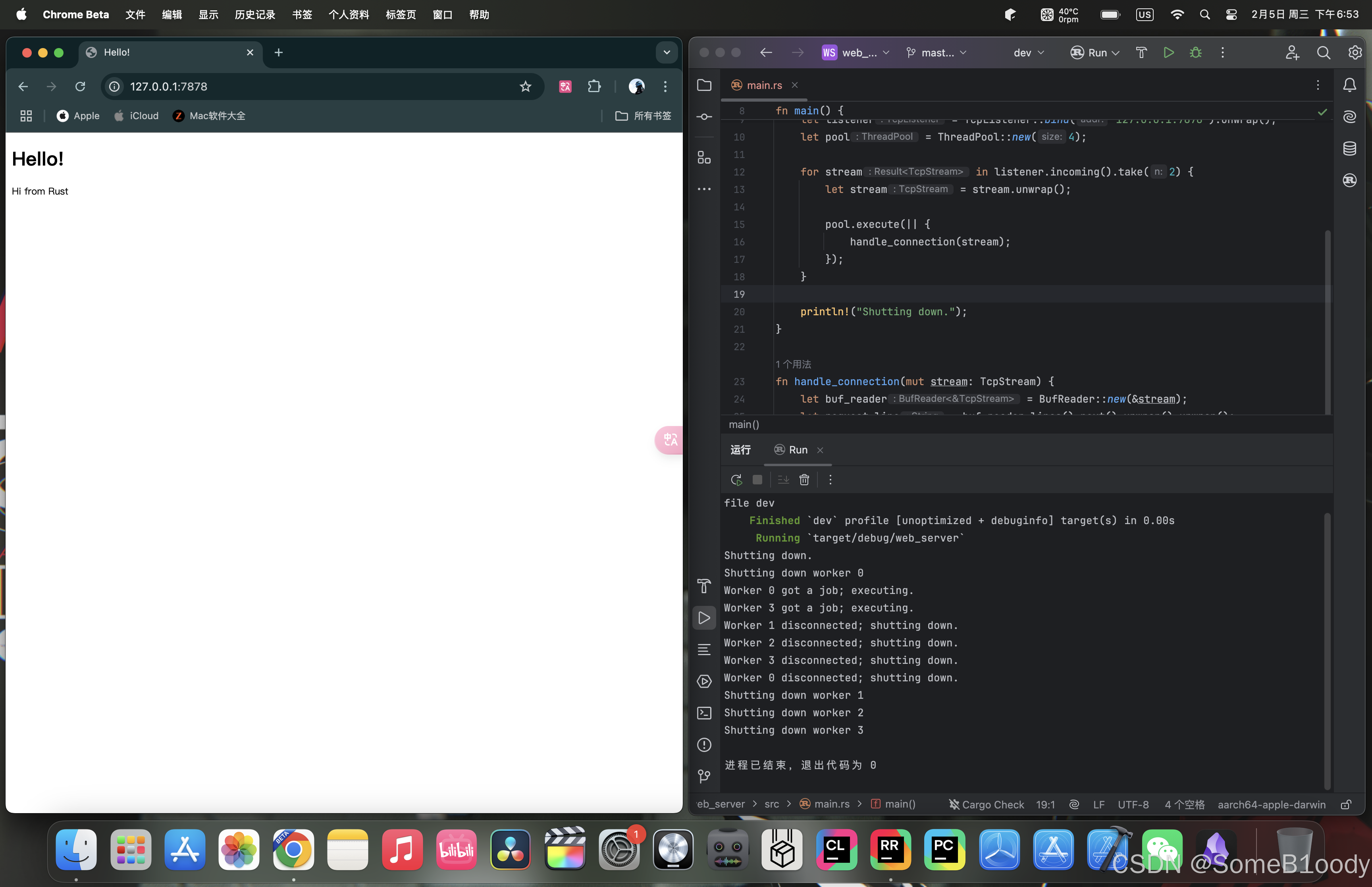Image resolution: width=1372 pixels, height=887 pixels.
Task: Clear the Run console output
Action: coord(804,480)
